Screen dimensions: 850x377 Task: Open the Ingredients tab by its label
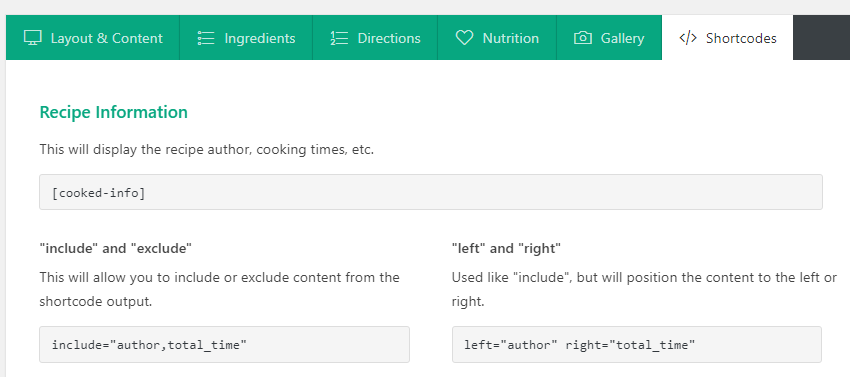pyautogui.click(x=260, y=39)
